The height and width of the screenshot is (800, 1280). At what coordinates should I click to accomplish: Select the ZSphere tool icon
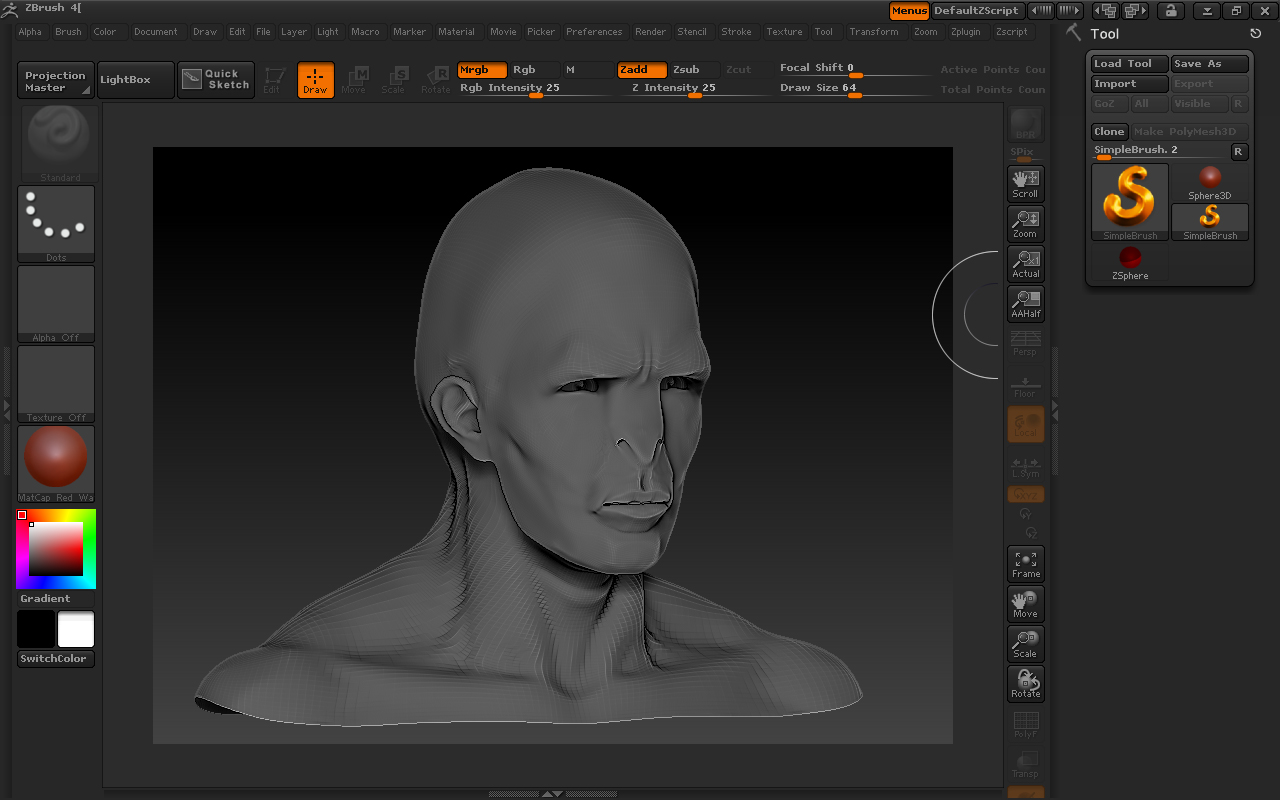1130,263
